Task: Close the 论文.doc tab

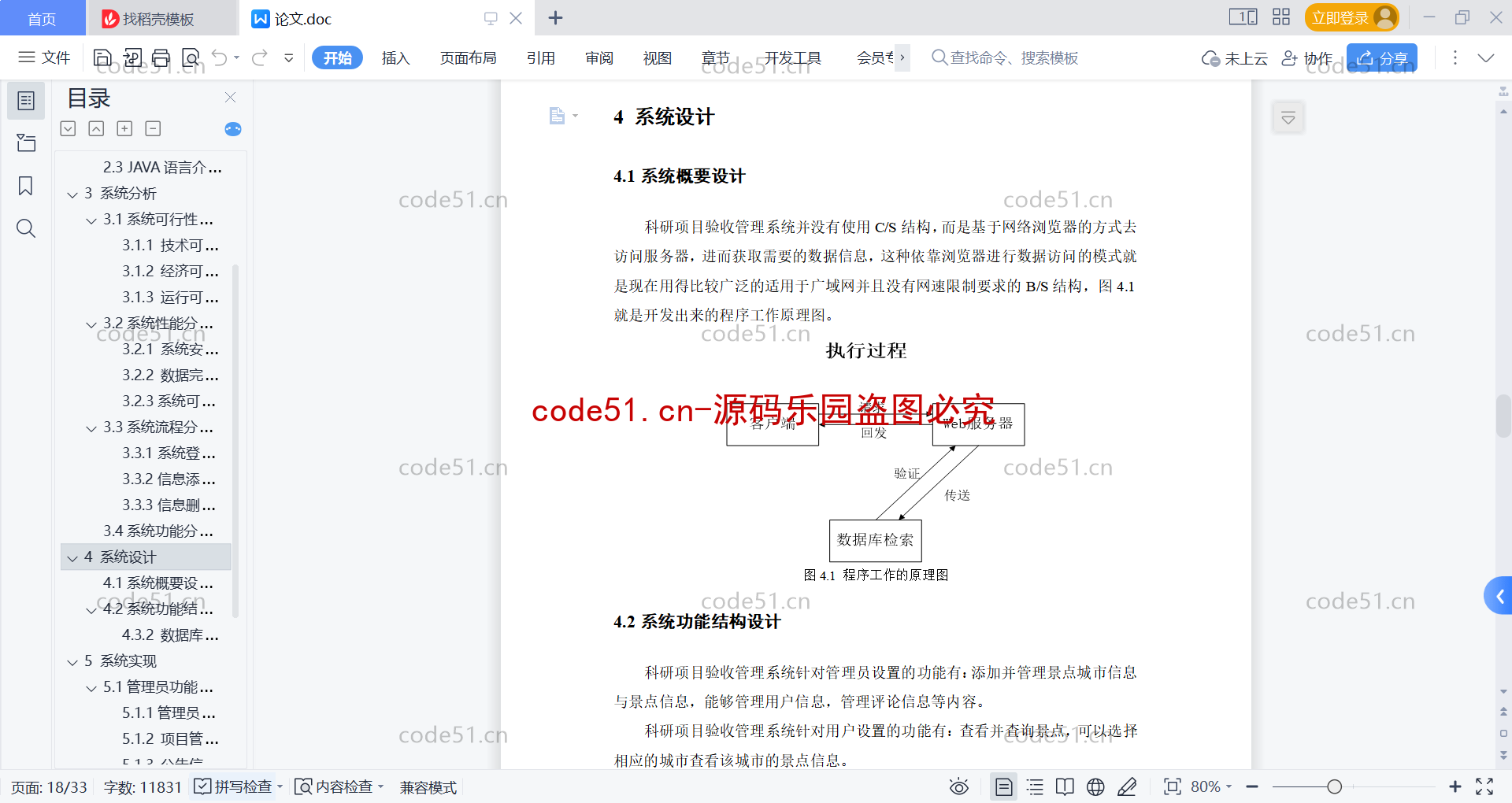Action: (x=516, y=18)
